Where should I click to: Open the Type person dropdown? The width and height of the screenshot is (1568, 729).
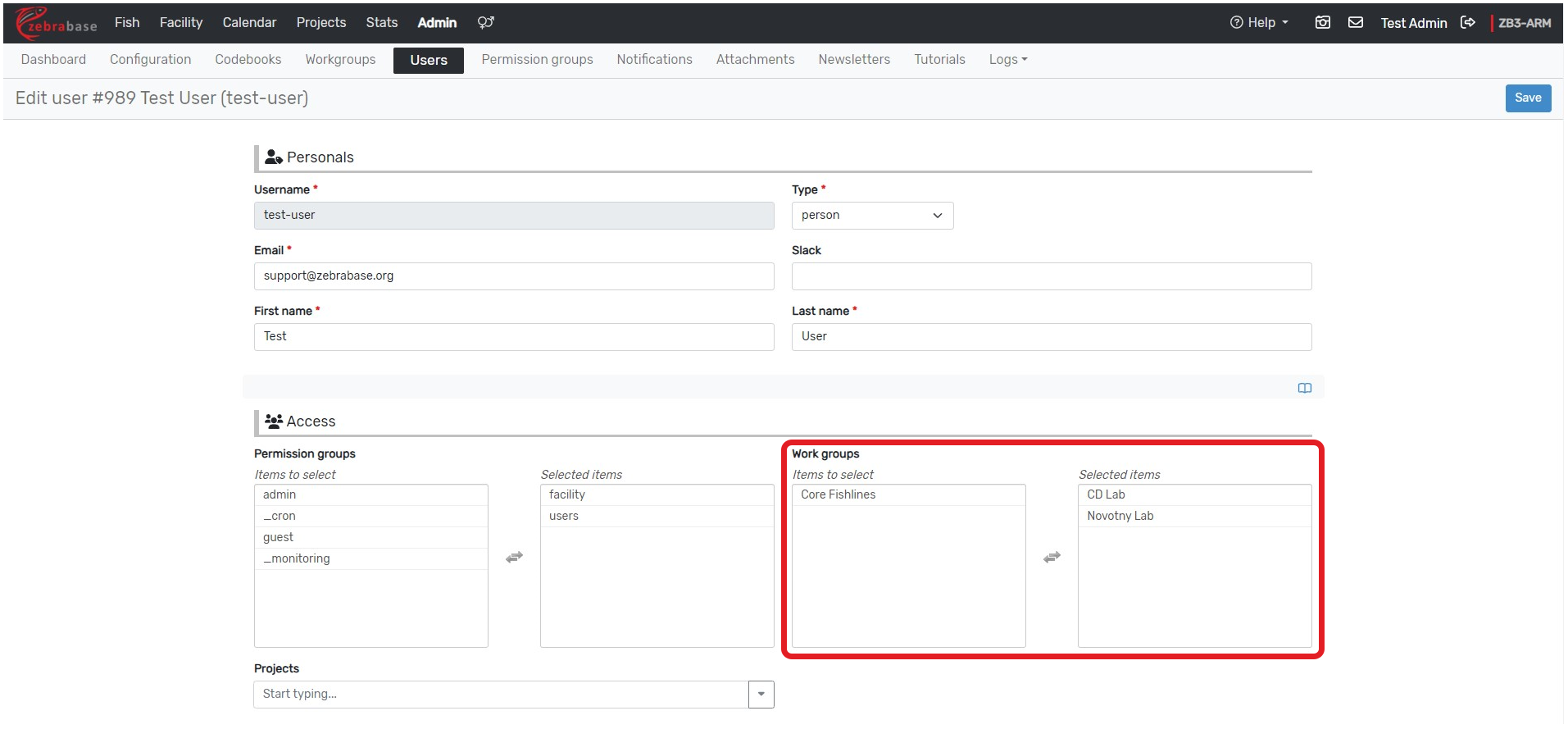tap(871, 216)
